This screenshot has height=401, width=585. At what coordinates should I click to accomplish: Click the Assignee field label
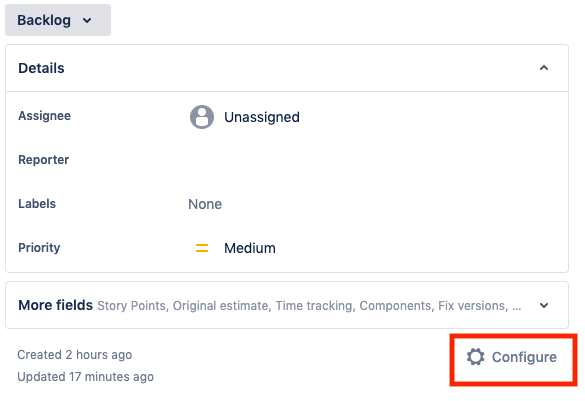[44, 116]
